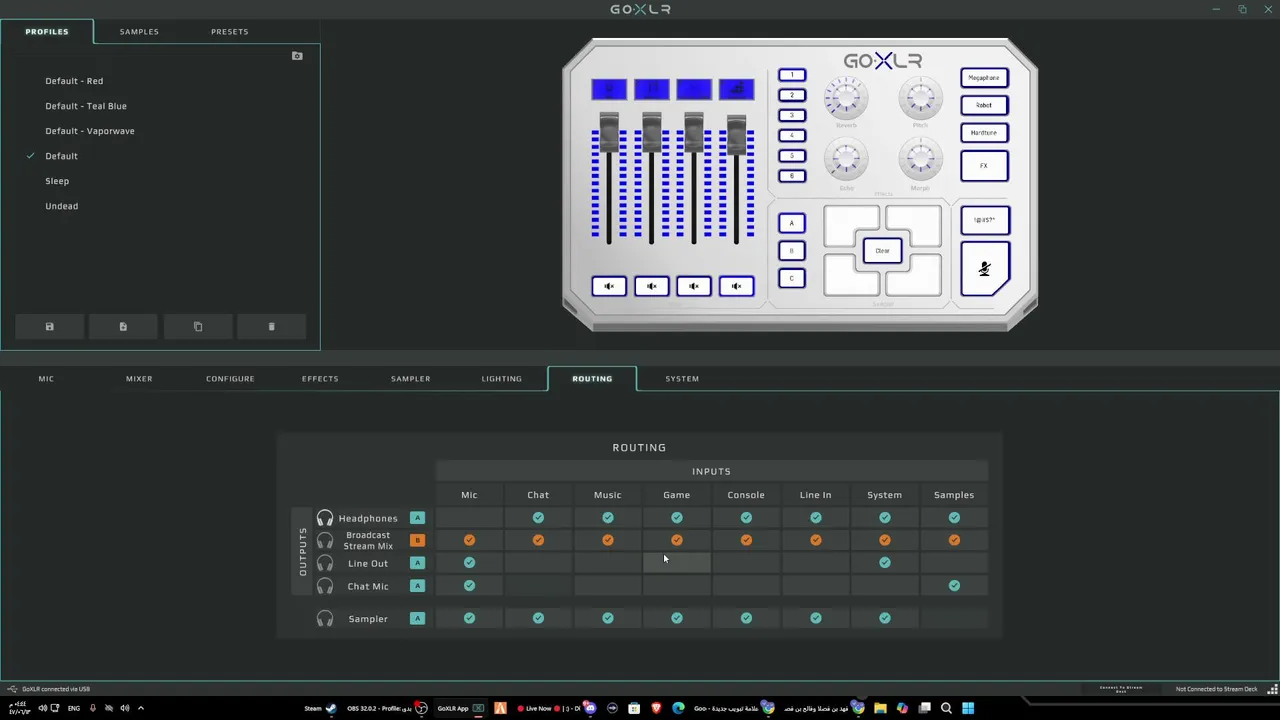Screen dimensions: 1280x720
Task: Click the mic mute button on GoXLR
Action: click(x=985, y=269)
